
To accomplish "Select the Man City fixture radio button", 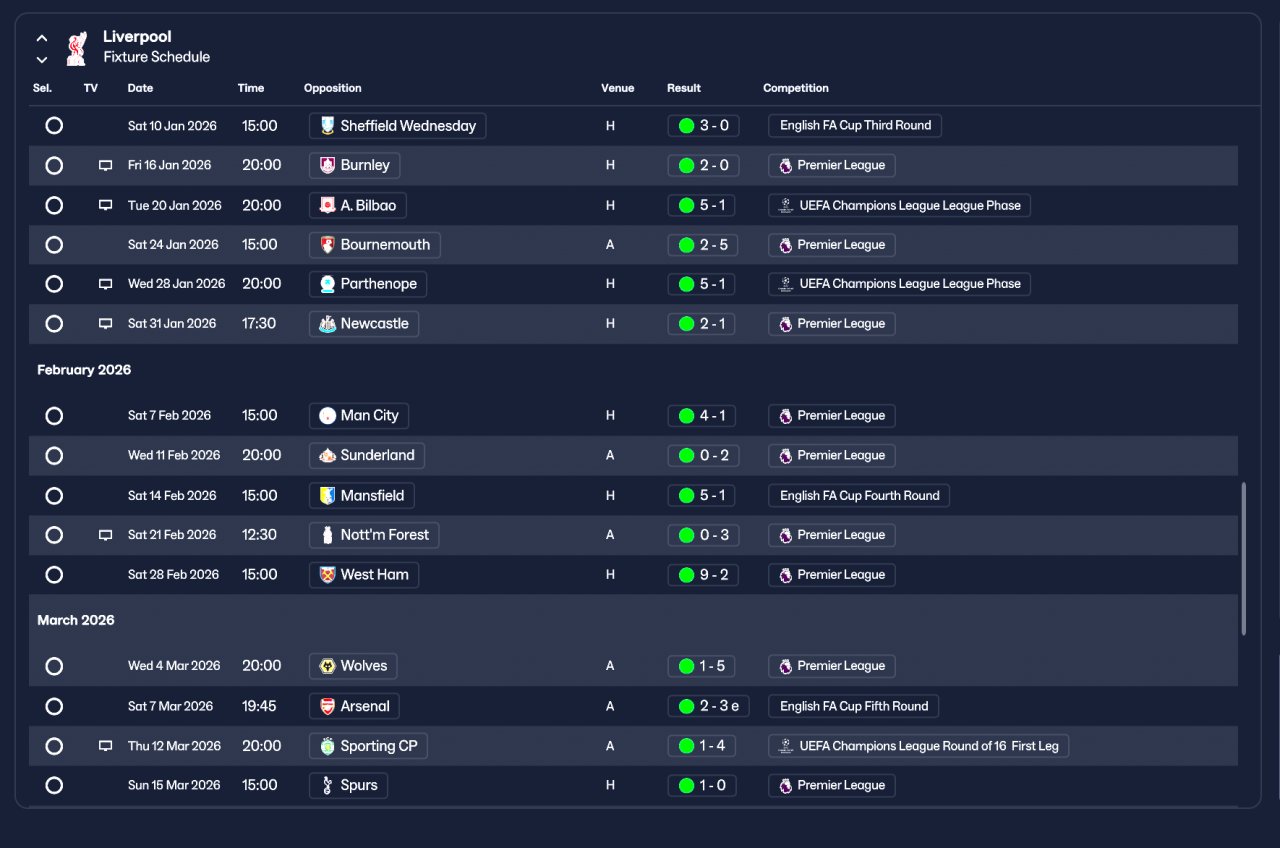I will click(54, 416).
